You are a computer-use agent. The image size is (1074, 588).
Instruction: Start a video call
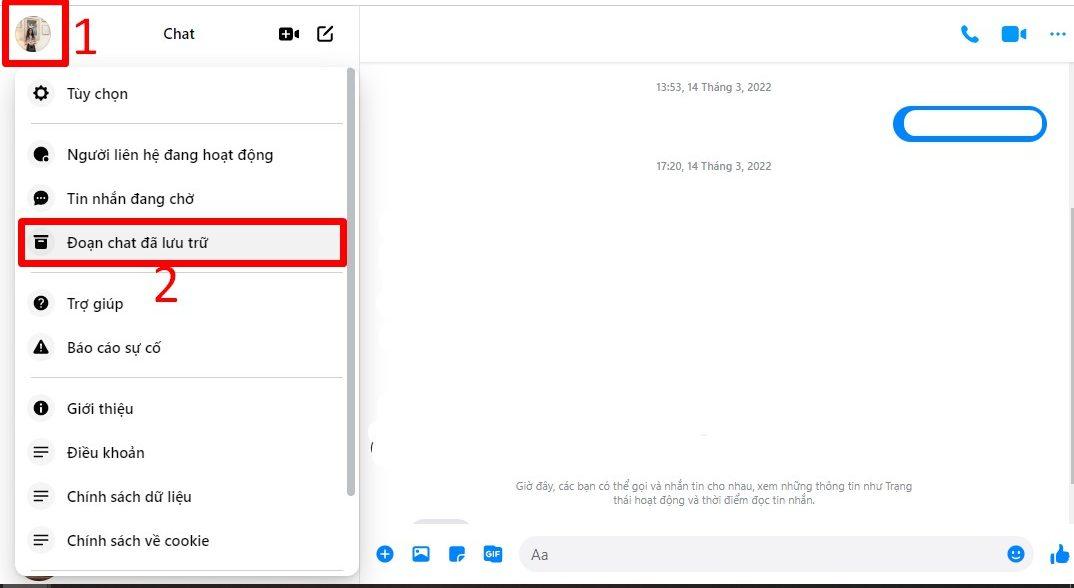click(1013, 33)
